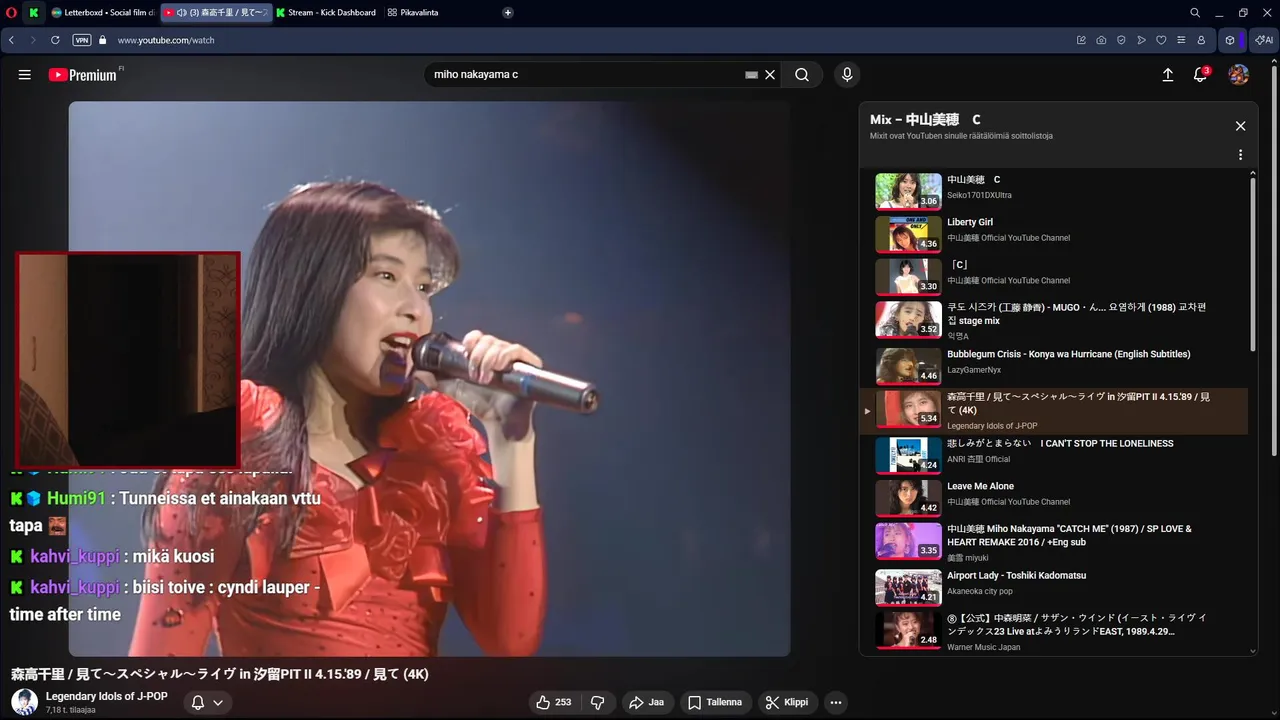Reload the current page
The height and width of the screenshot is (720, 1280).
click(x=55, y=40)
